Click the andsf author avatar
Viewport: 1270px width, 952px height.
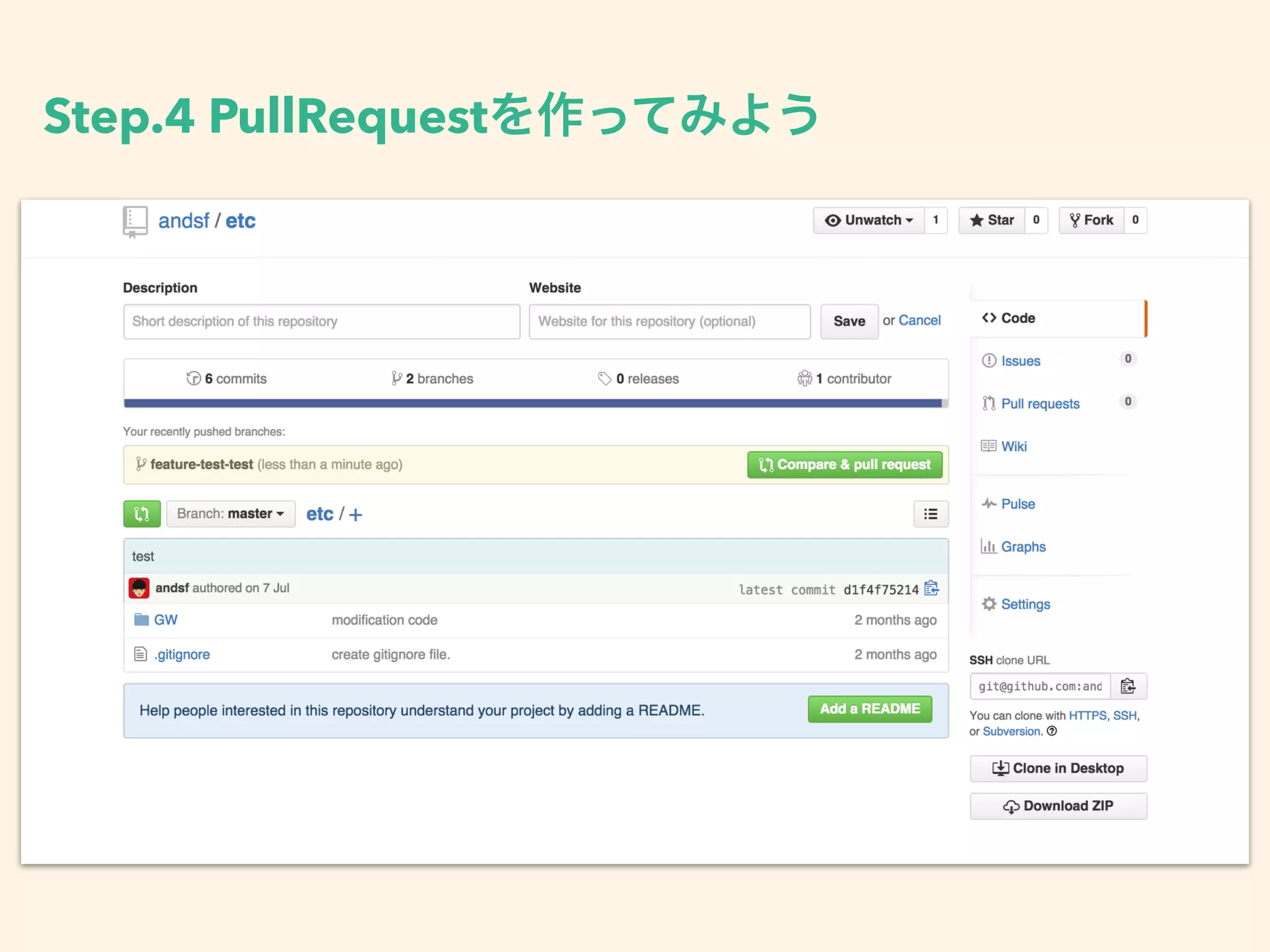coord(139,588)
